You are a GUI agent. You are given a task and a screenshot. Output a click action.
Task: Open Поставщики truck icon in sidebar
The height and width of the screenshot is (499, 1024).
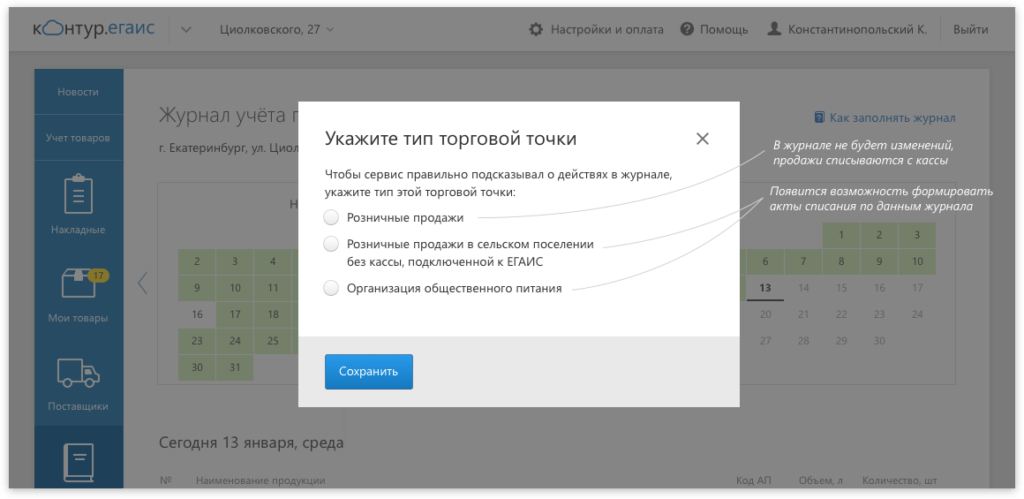coord(78,374)
